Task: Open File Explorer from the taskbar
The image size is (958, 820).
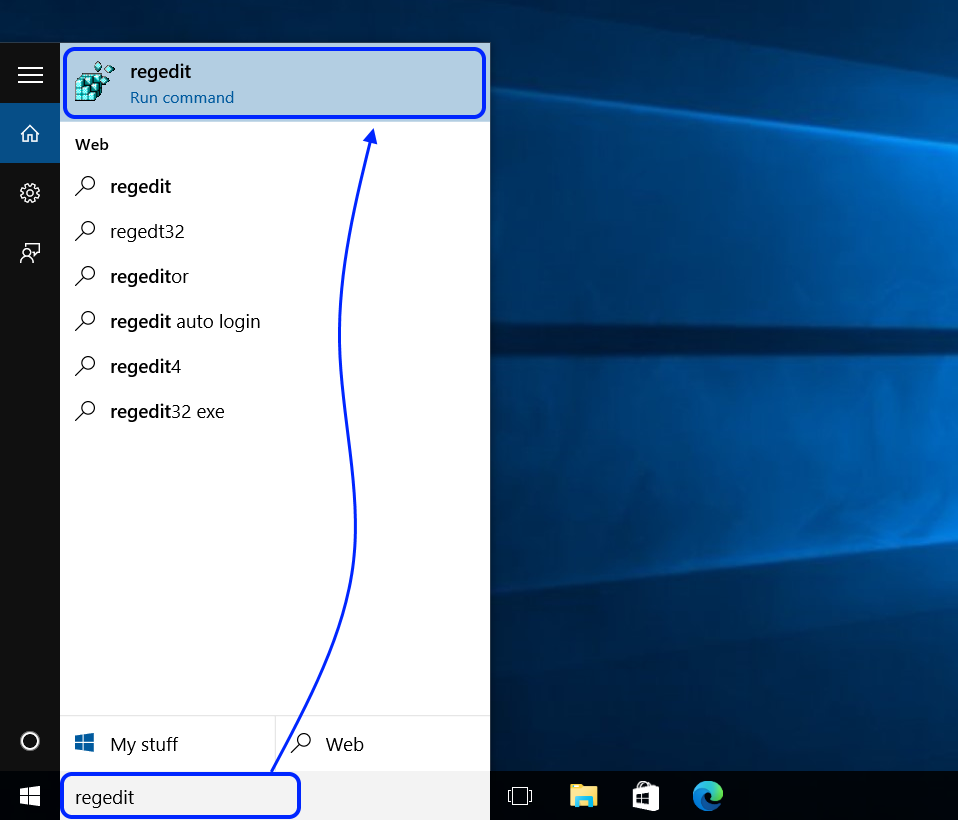Action: (583, 796)
